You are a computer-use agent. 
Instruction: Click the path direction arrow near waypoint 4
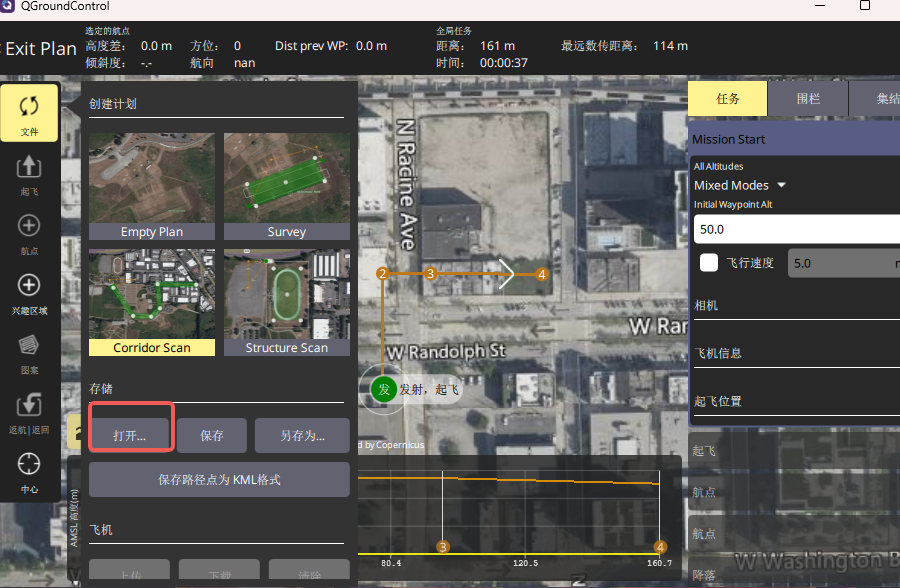[506, 274]
